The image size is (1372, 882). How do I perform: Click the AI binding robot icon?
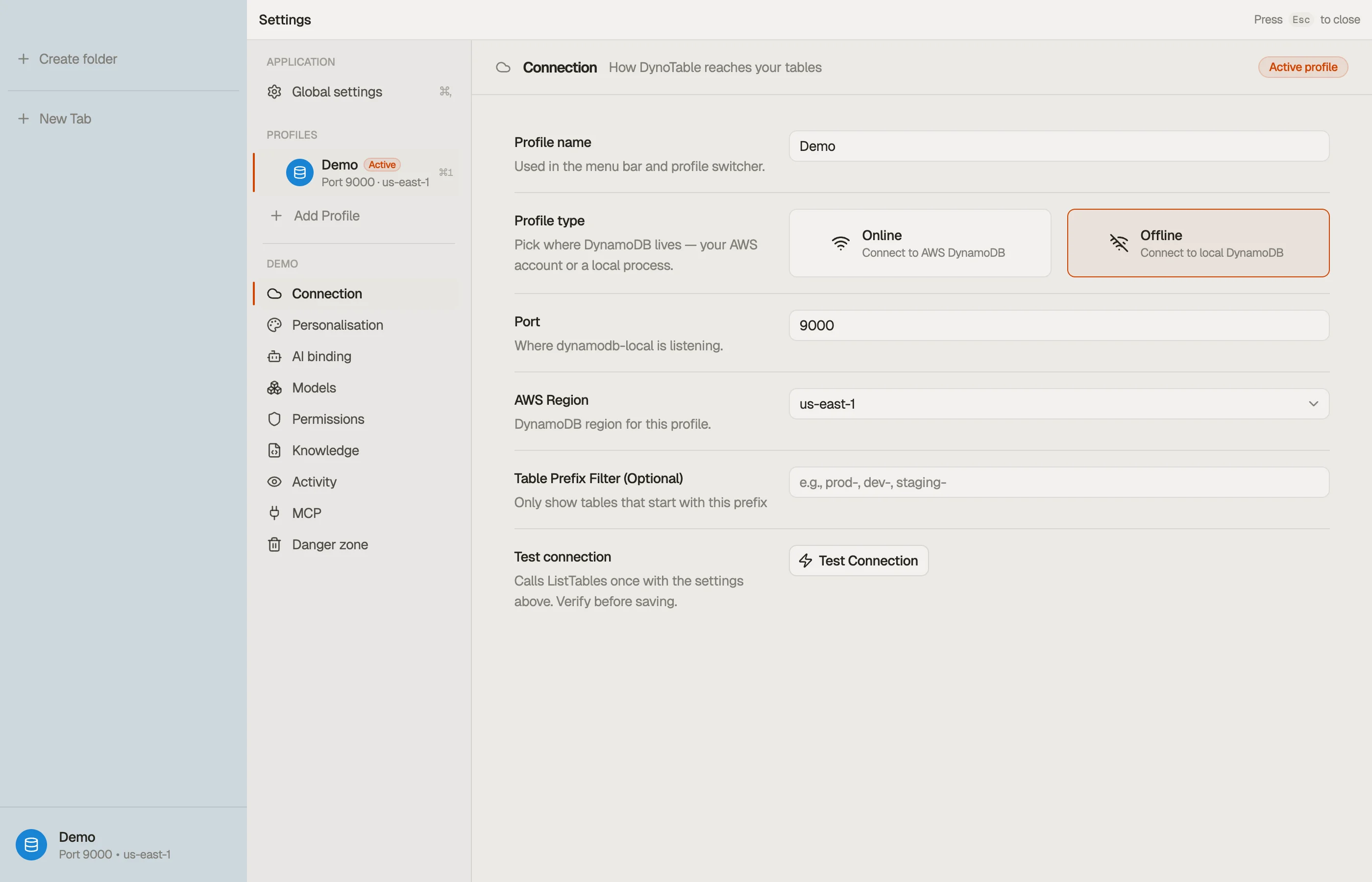pyautogui.click(x=274, y=356)
